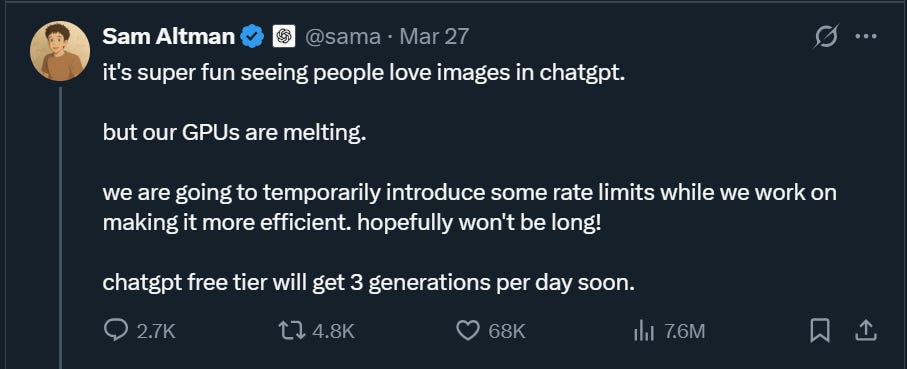Click the 2.7K replies count

(x=156, y=331)
